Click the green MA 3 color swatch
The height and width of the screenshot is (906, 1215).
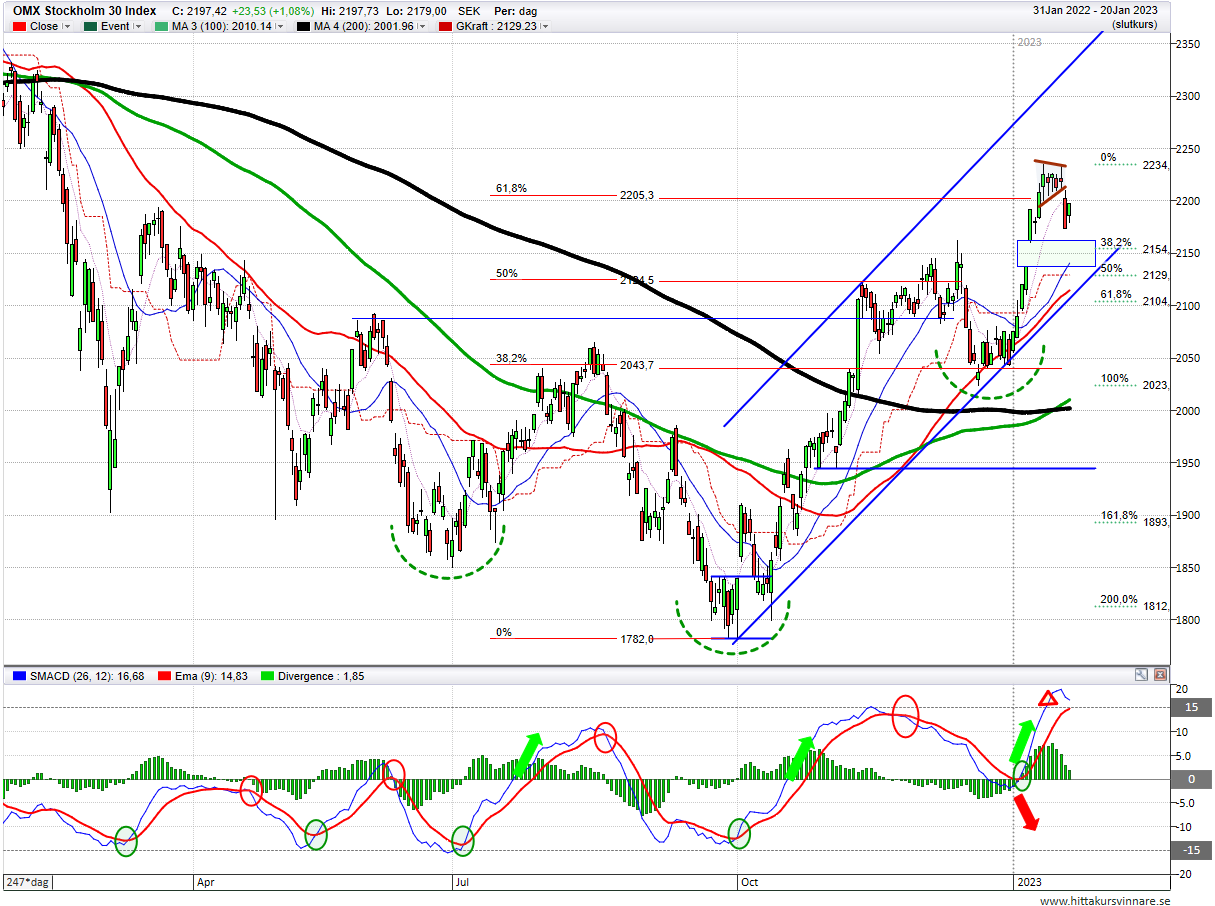coord(161,27)
